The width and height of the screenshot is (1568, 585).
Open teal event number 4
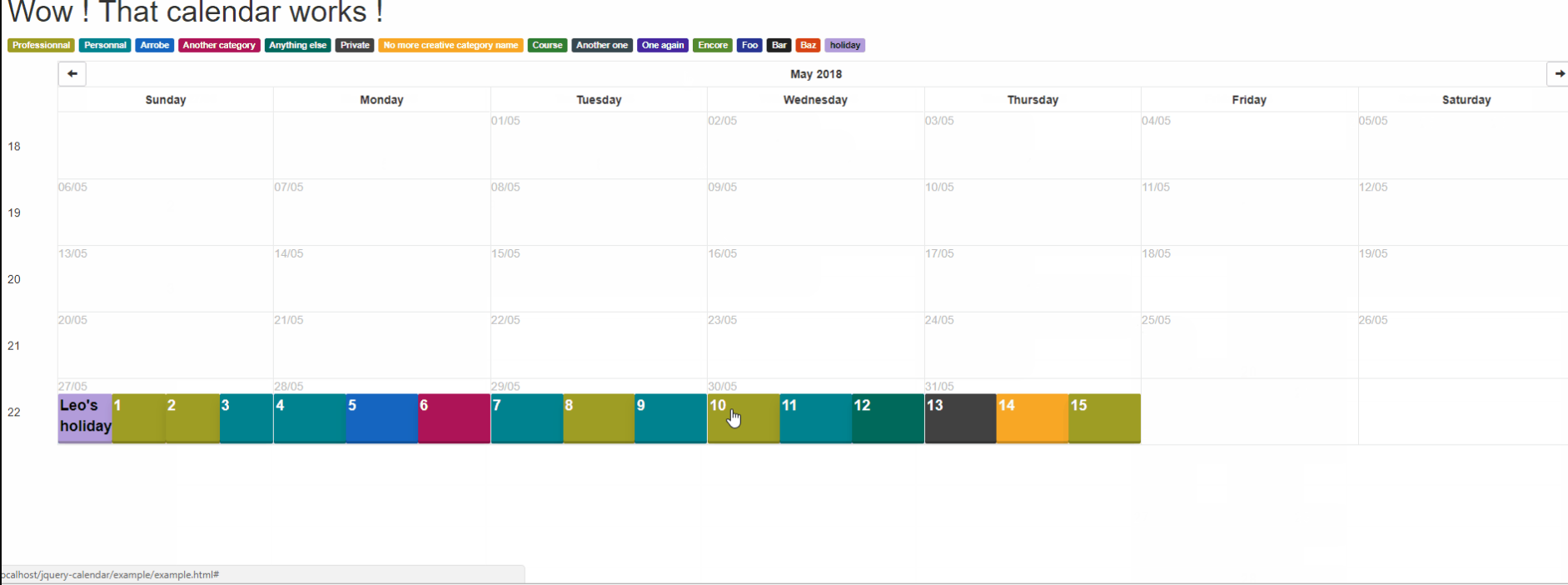click(x=310, y=418)
